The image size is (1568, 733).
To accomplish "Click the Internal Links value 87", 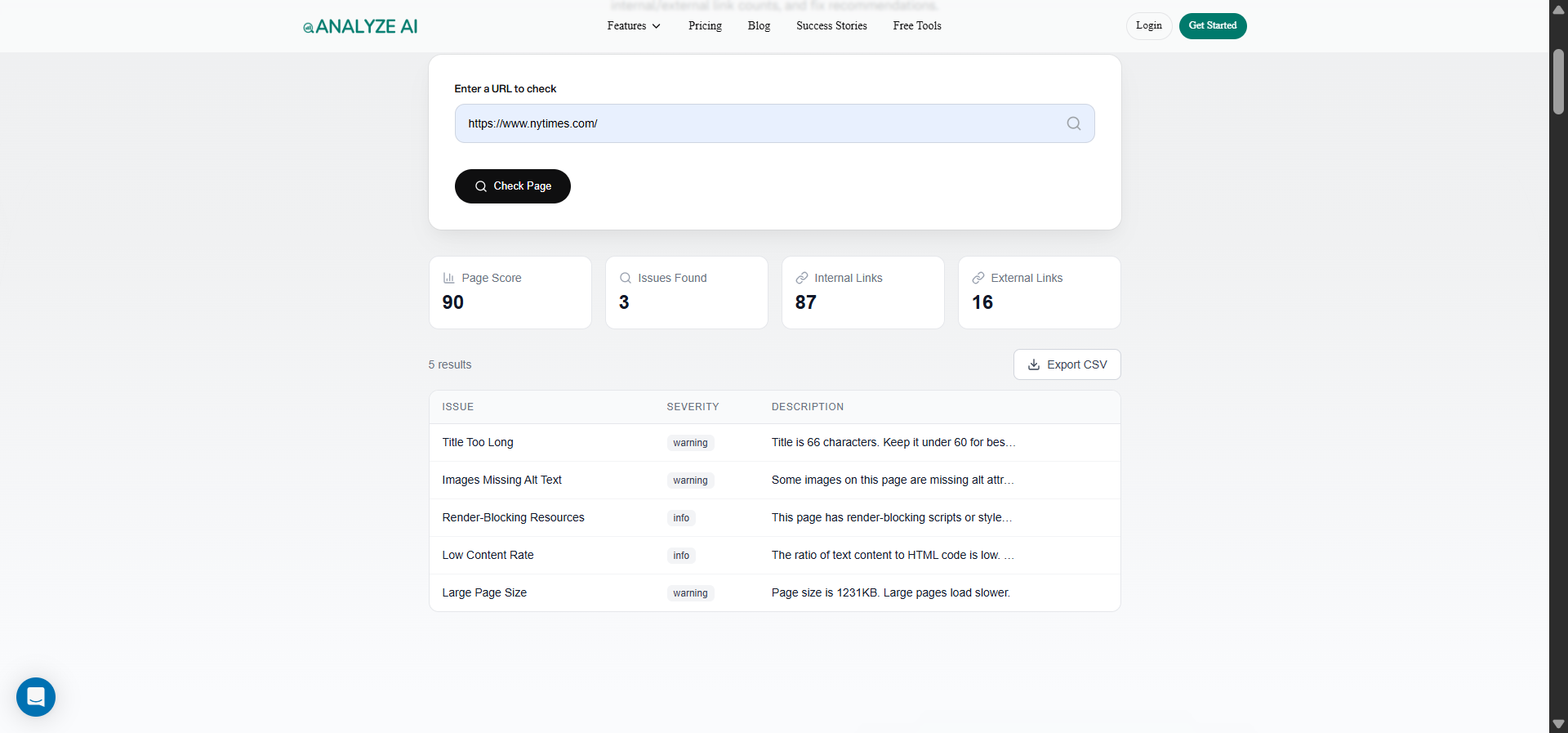I will (x=806, y=302).
